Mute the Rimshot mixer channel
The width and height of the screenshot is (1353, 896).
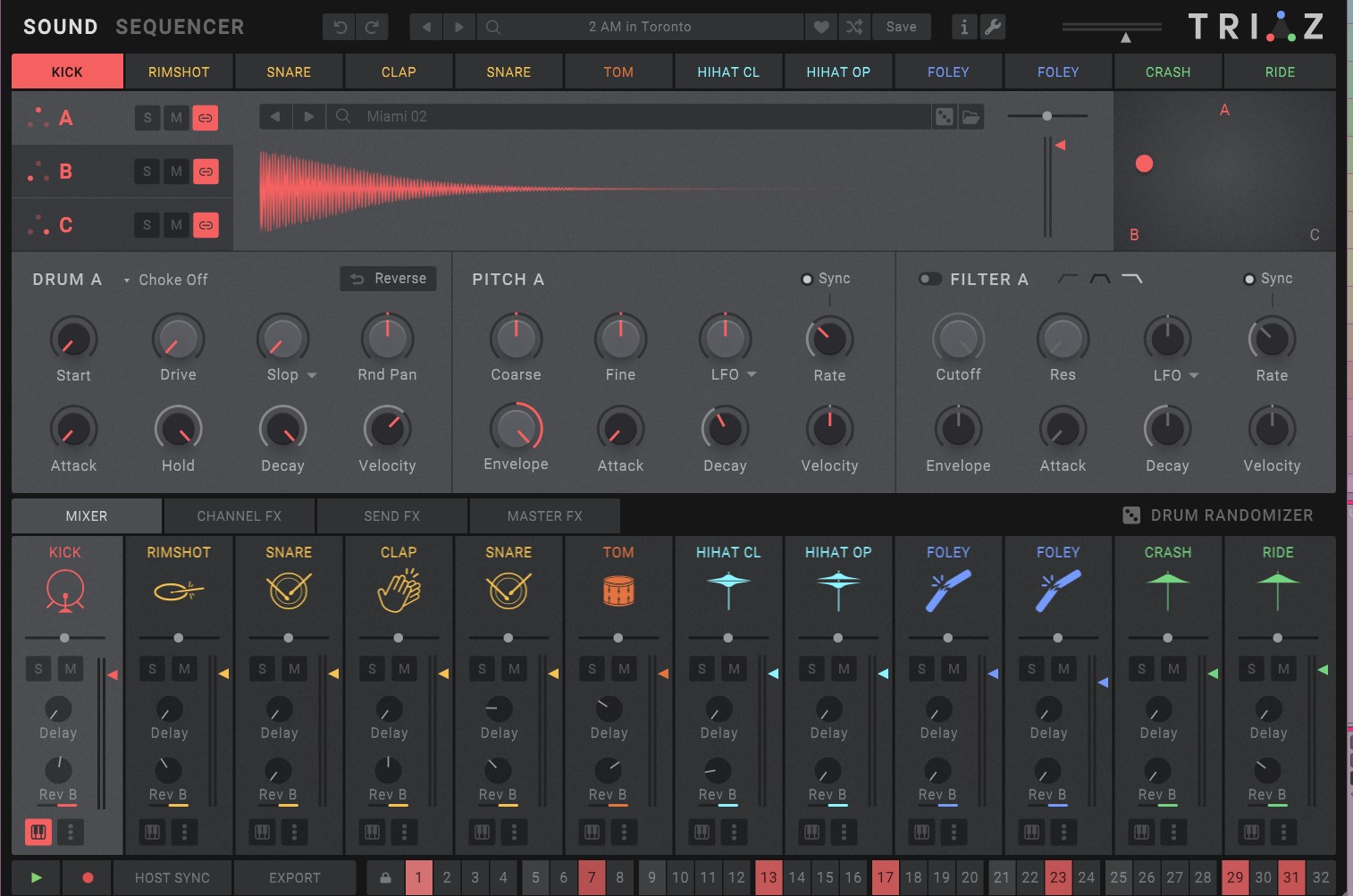184,669
